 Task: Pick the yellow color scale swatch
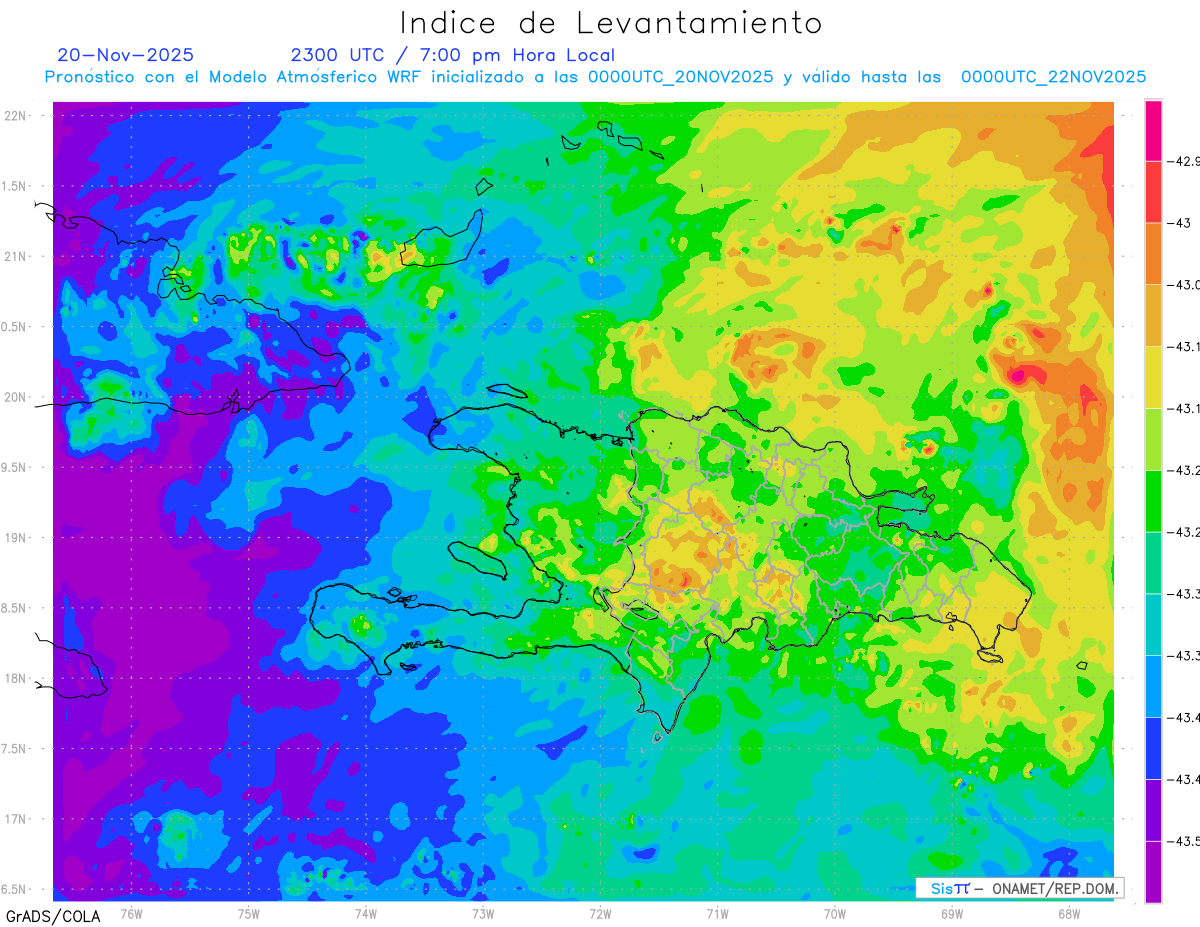[x=1153, y=378]
